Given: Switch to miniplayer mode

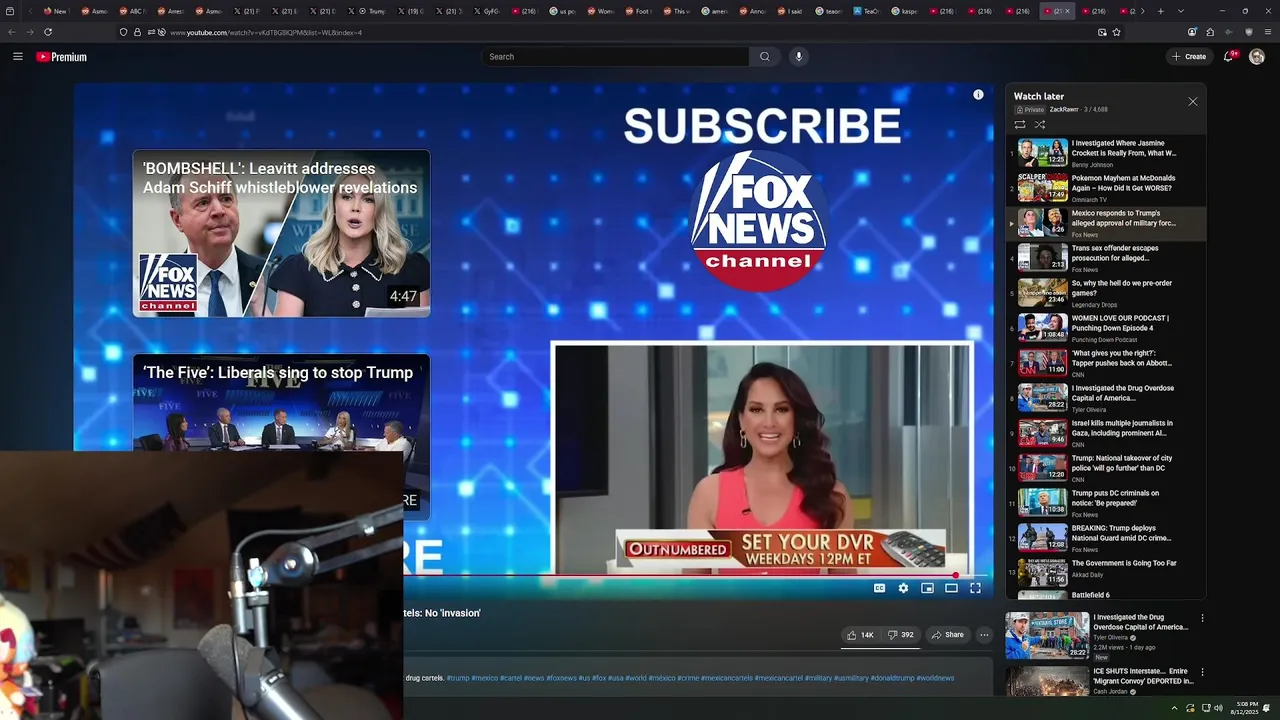Looking at the screenshot, I should click(927, 588).
